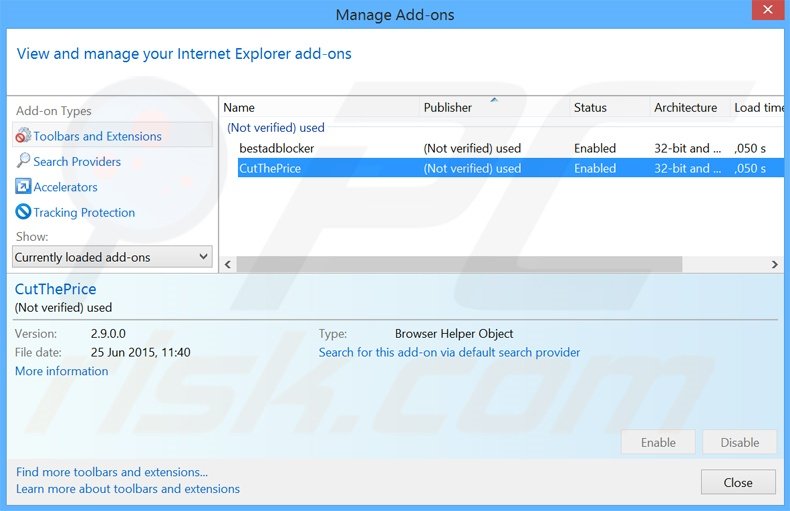Click the CutThePrice heading in details pane
This screenshot has height=511, width=790.
(x=55, y=289)
